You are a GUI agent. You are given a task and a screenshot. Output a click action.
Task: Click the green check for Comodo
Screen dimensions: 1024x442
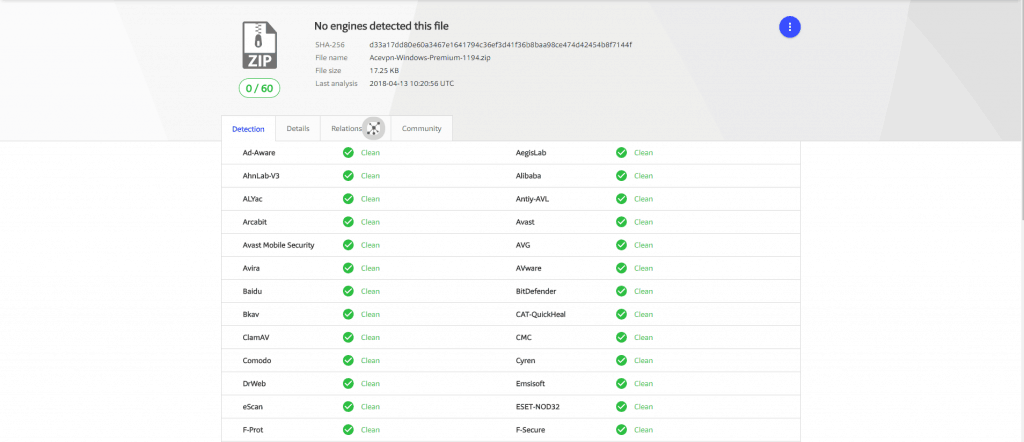click(x=348, y=360)
